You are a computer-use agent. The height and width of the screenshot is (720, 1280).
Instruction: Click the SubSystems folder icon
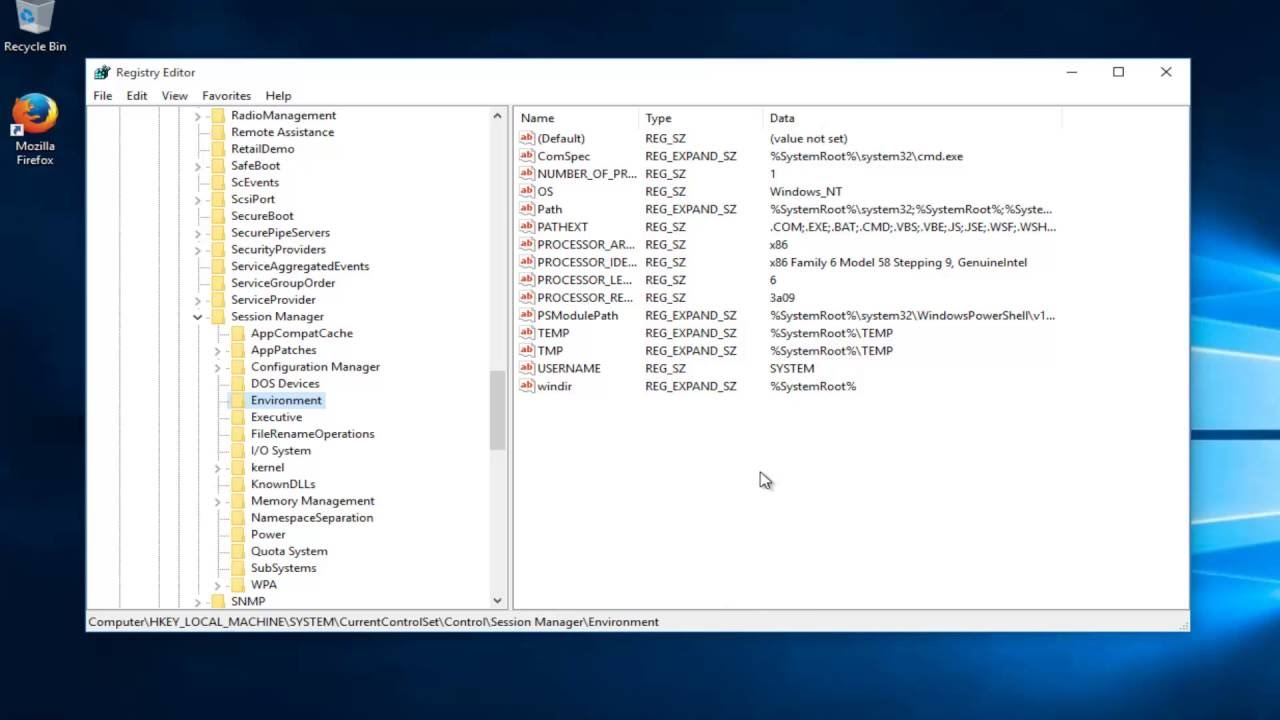(x=238, y=568)
